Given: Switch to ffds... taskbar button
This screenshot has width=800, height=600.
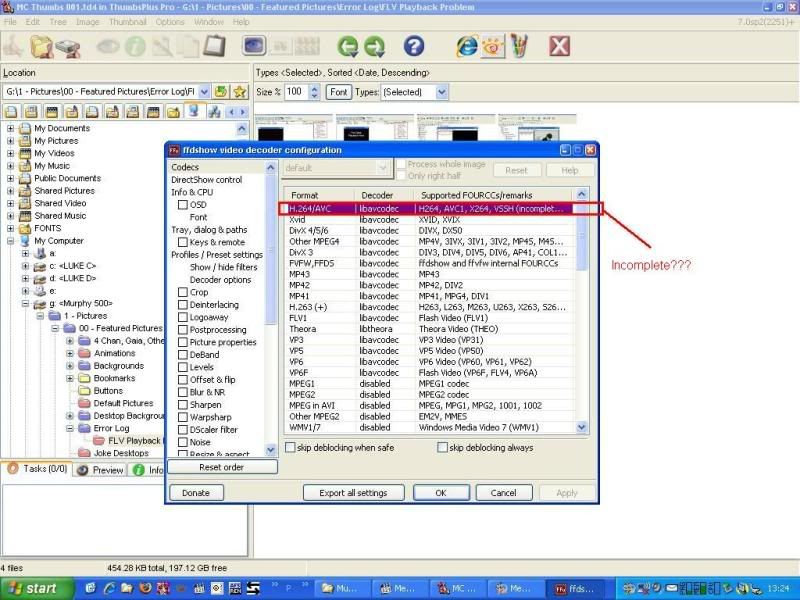Looking at the screenshot, I should tap(578, 589).
